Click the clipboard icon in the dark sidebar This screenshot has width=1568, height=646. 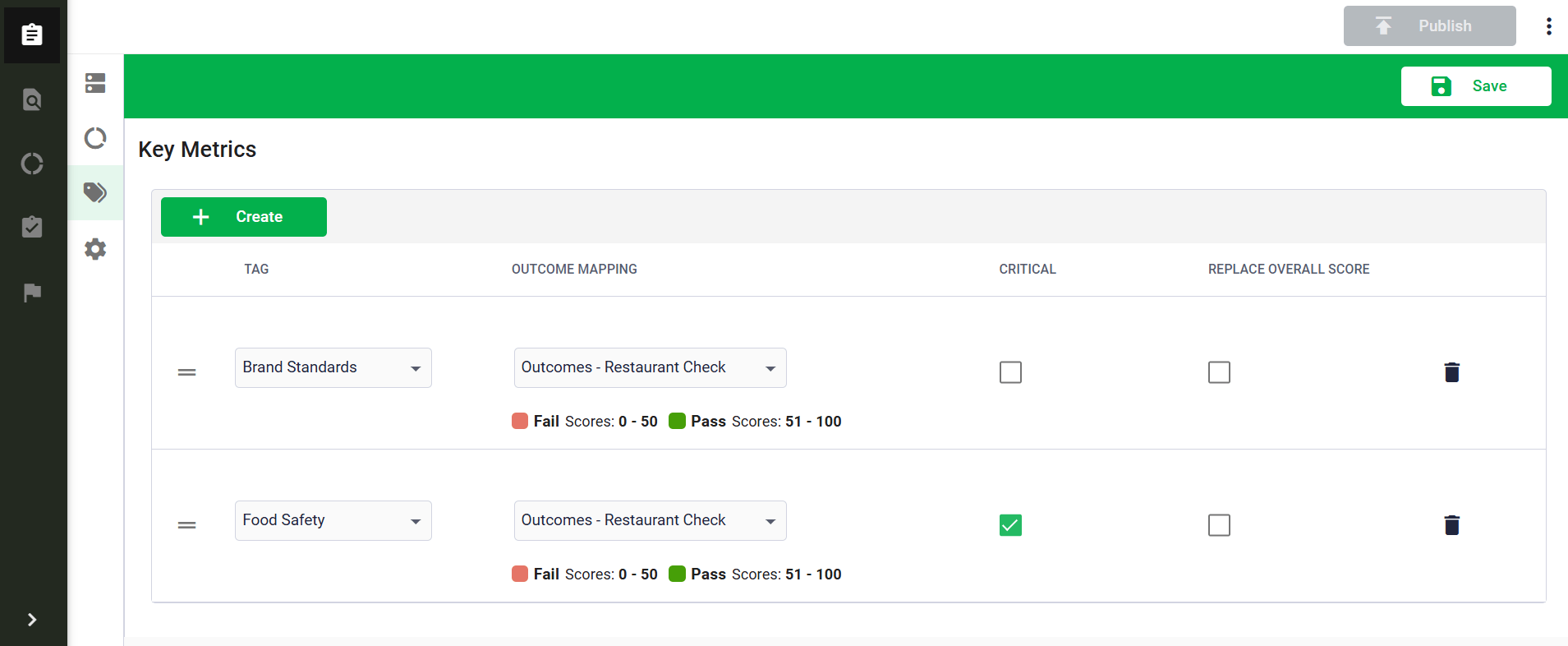32,34
